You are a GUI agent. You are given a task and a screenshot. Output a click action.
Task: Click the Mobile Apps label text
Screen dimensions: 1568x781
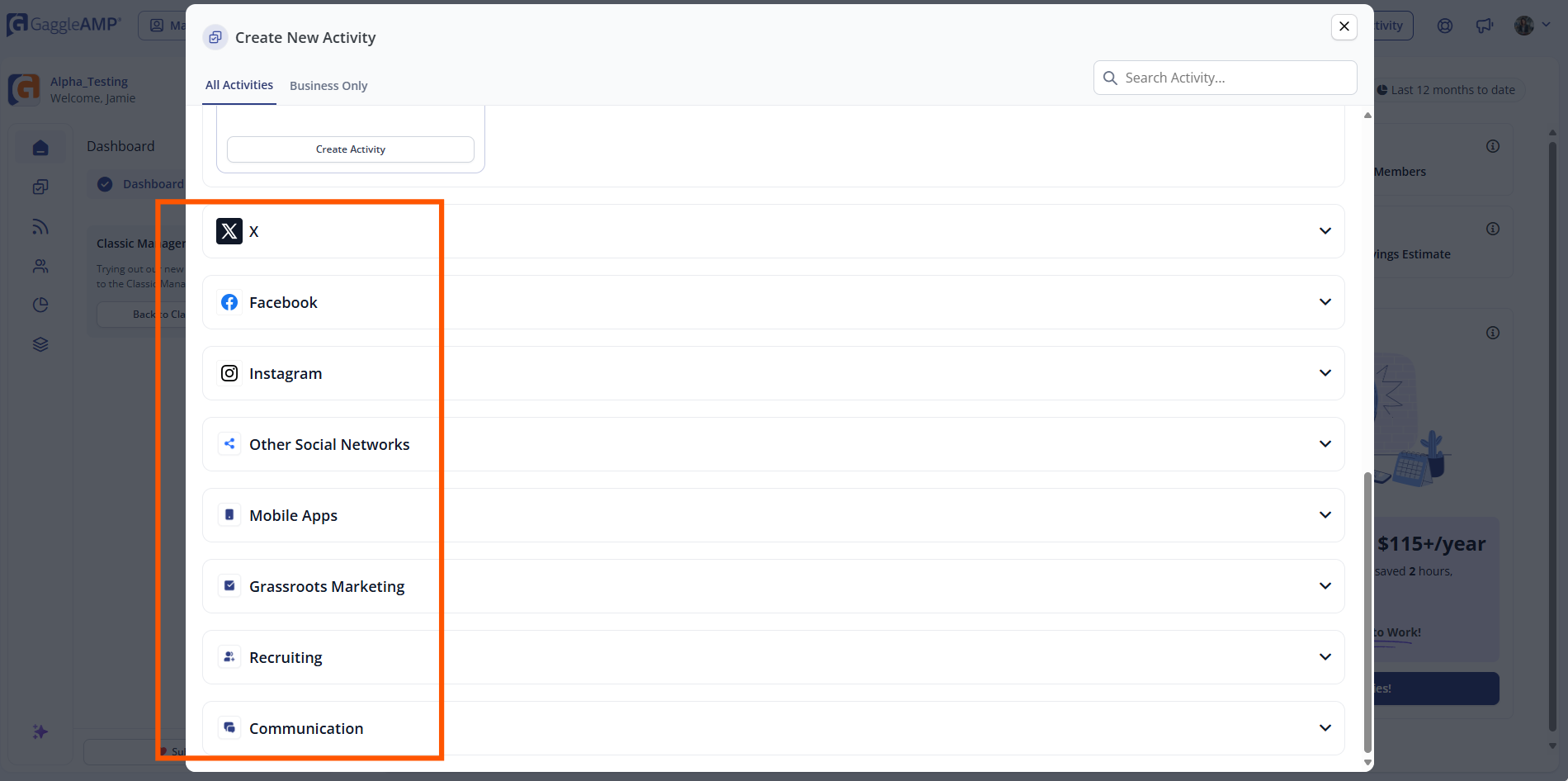coord(293,515)
